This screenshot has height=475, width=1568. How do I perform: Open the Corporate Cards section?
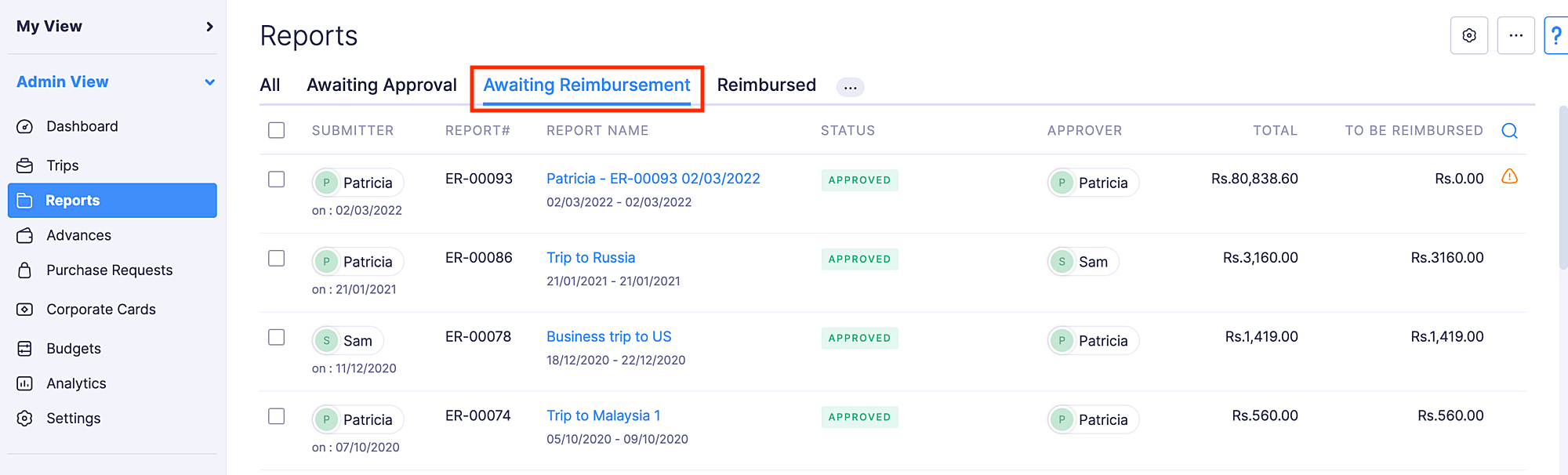pos(100,309)
